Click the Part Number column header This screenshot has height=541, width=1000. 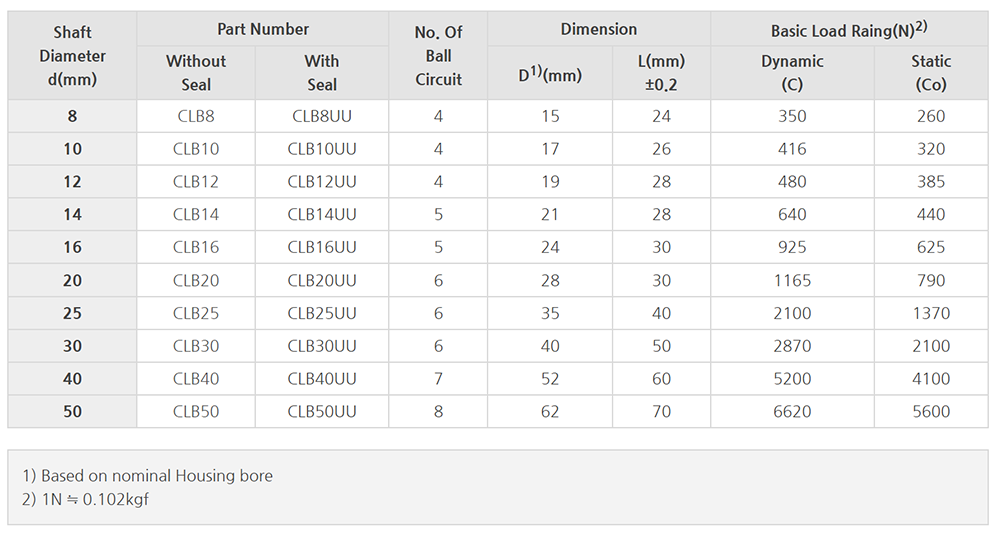point(262,30)
